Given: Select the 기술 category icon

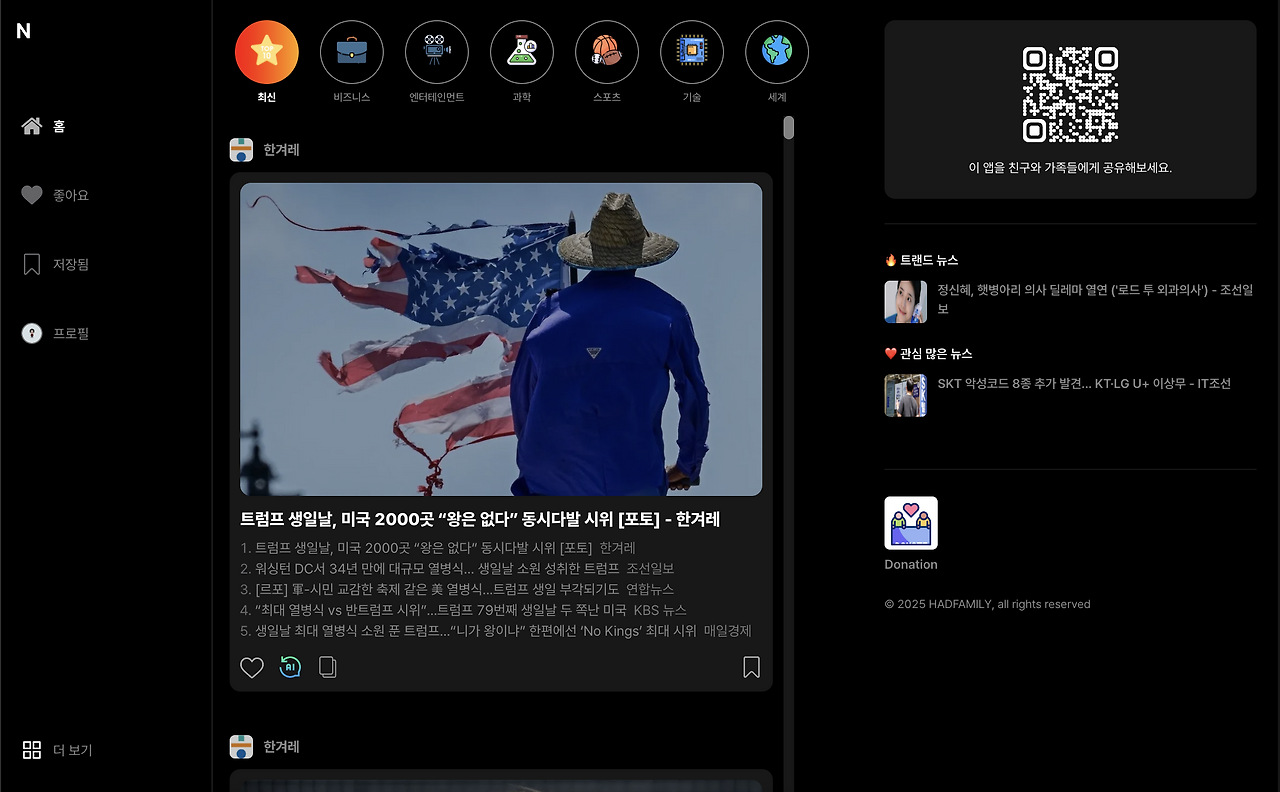Looking at the screenshot, I should tap(691, 52).
